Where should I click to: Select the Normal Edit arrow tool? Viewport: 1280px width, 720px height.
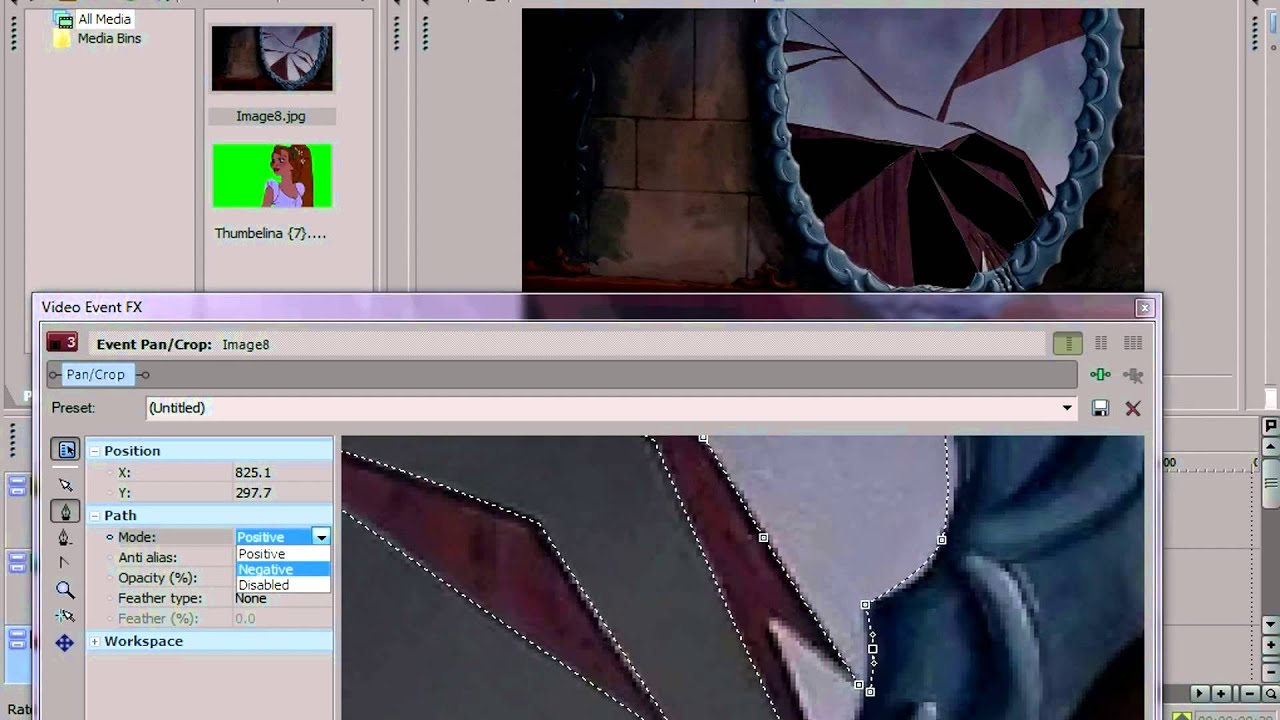coord(65,485)
